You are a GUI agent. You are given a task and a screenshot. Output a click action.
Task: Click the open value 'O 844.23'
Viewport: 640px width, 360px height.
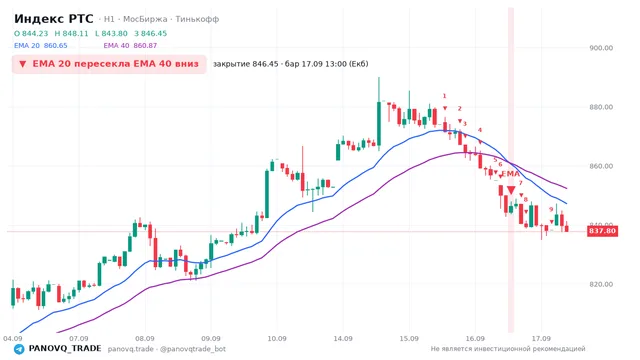click(x=31, y=33)
